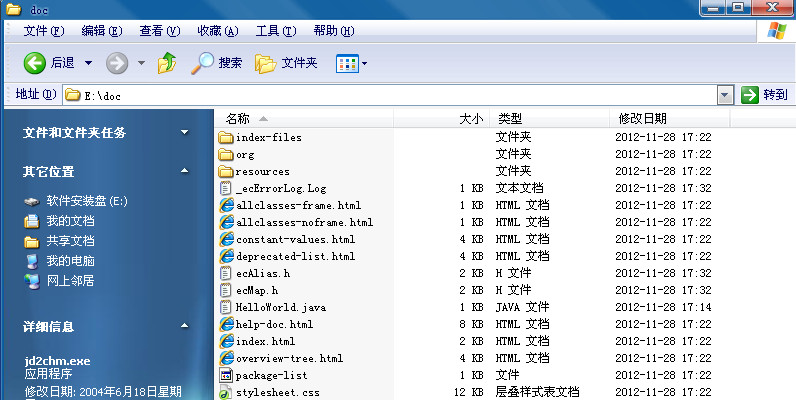Open 网上邻居 link
The width and height of the screenshot is (796, 400).
pyautogui.click(x=70, y=281)
